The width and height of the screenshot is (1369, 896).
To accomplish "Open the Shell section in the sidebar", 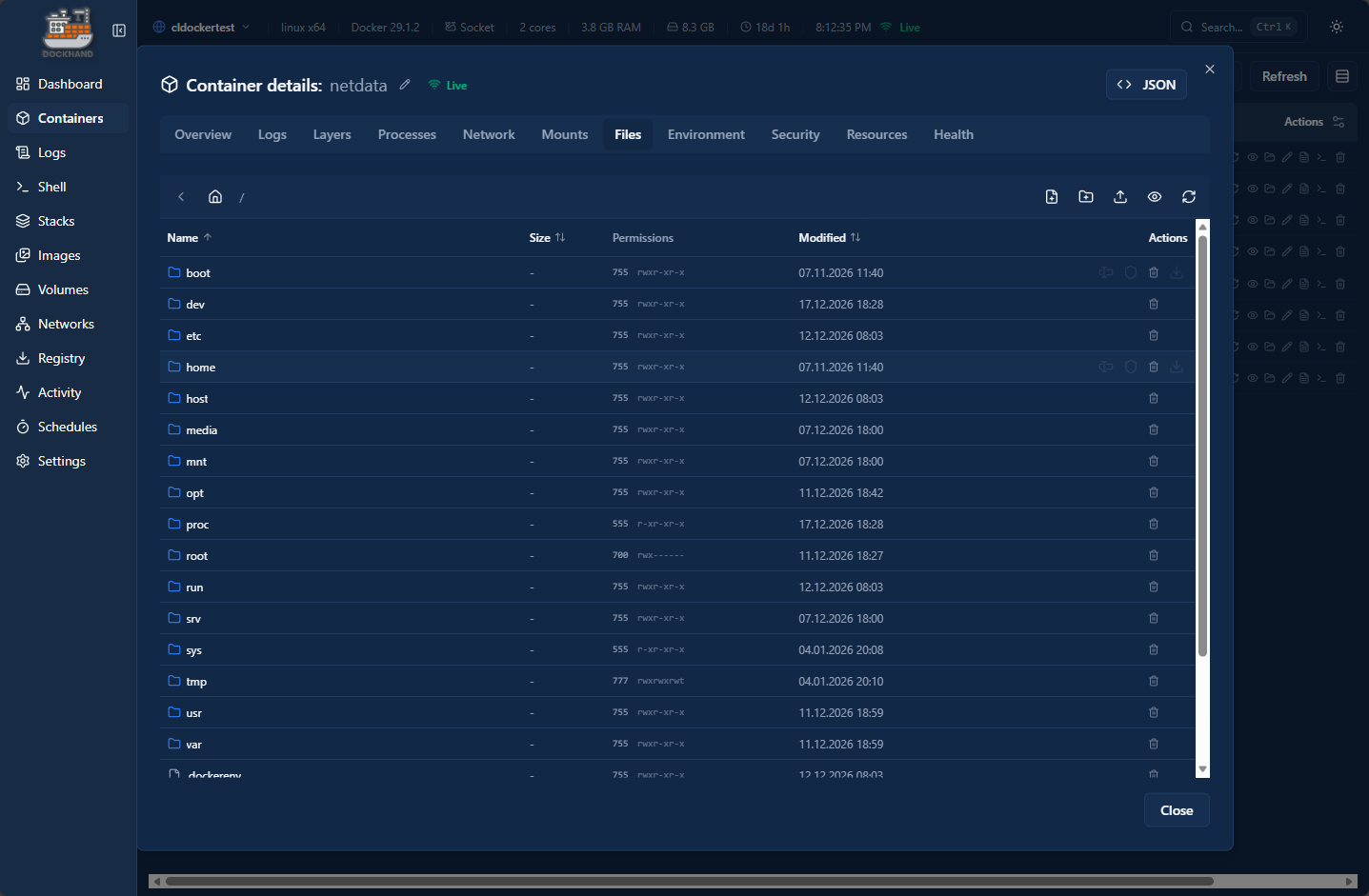I will [51, 187].
